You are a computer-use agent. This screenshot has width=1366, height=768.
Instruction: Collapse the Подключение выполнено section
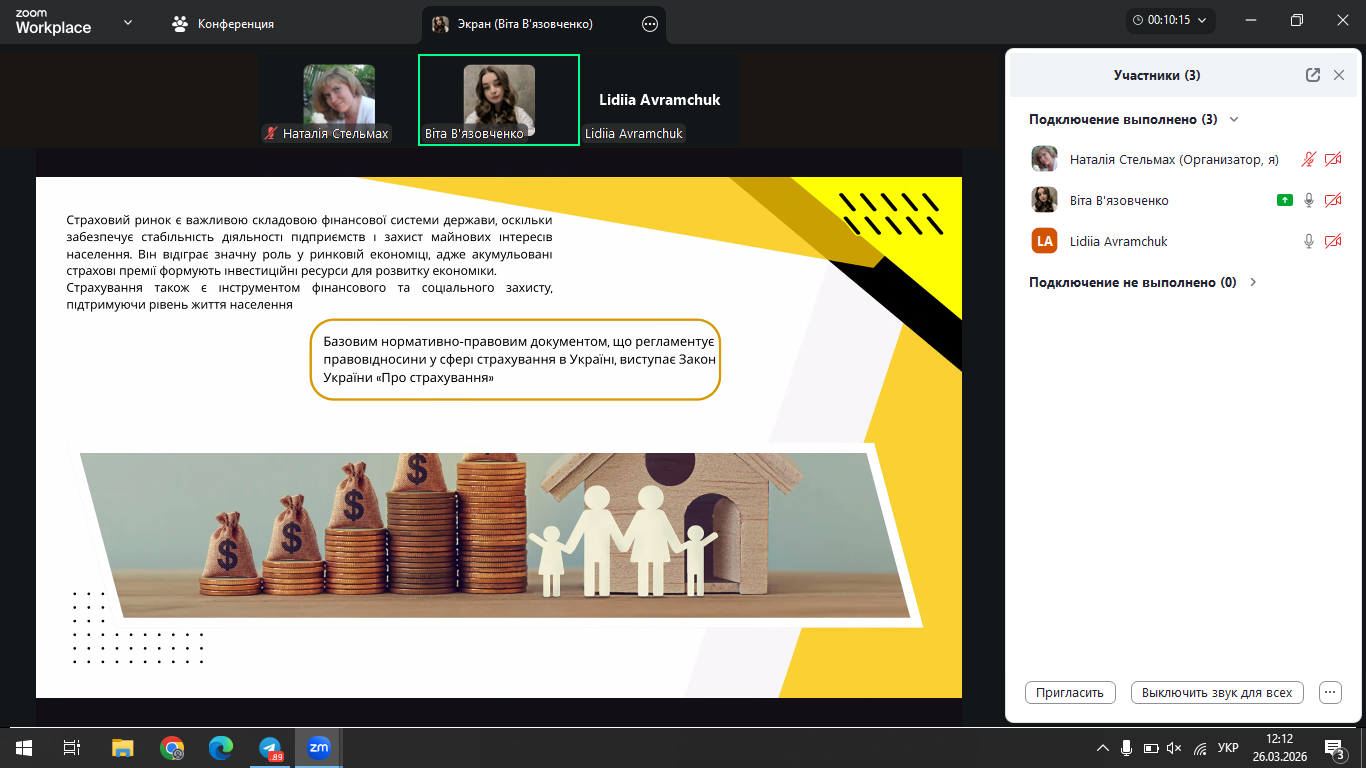1234,119
